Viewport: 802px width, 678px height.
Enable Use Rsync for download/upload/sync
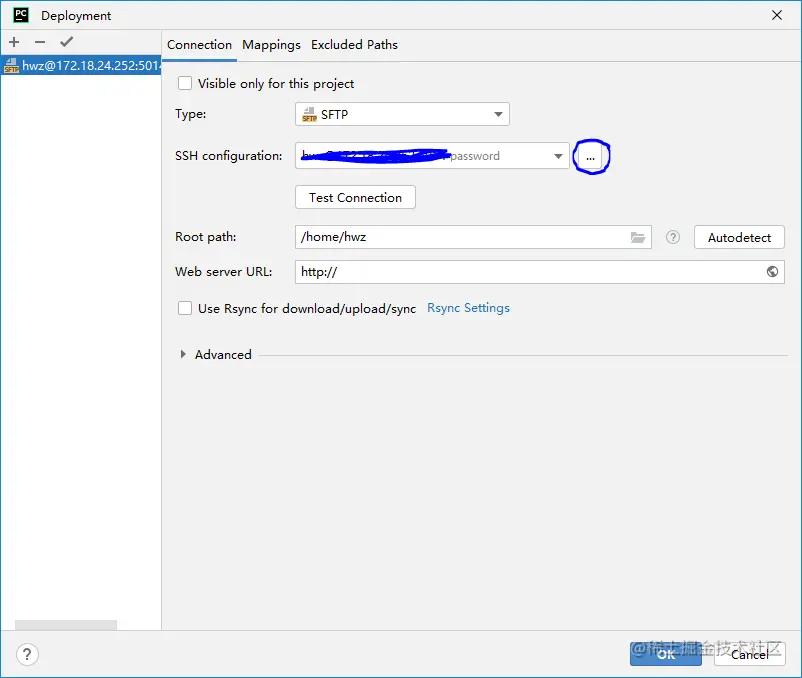(x=185, y=308)
